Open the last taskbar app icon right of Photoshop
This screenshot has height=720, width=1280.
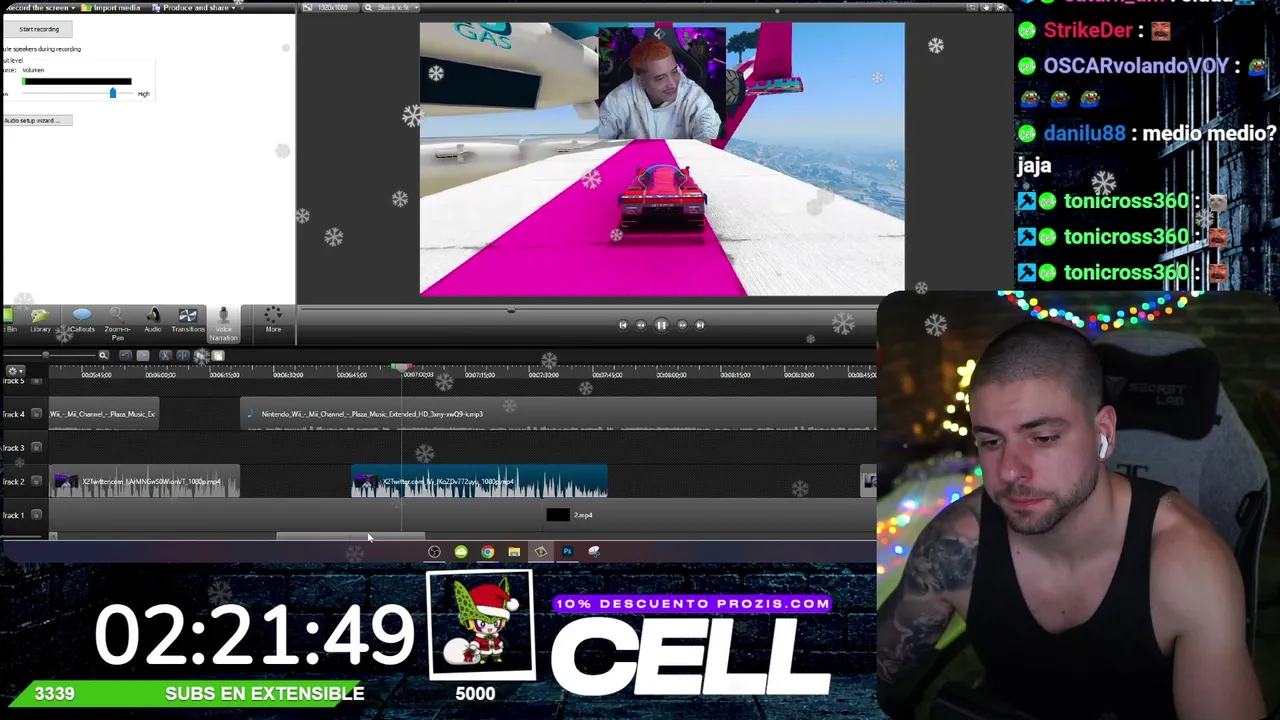tap(594, 552)
